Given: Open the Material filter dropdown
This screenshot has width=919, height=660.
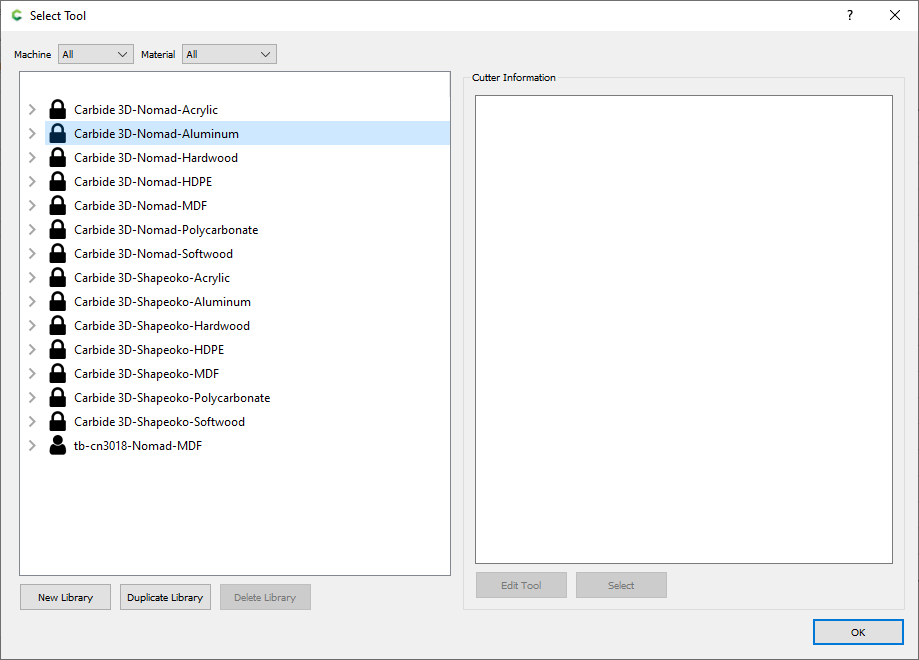Looking at the screenshot, I should click(x=229, y=54).
